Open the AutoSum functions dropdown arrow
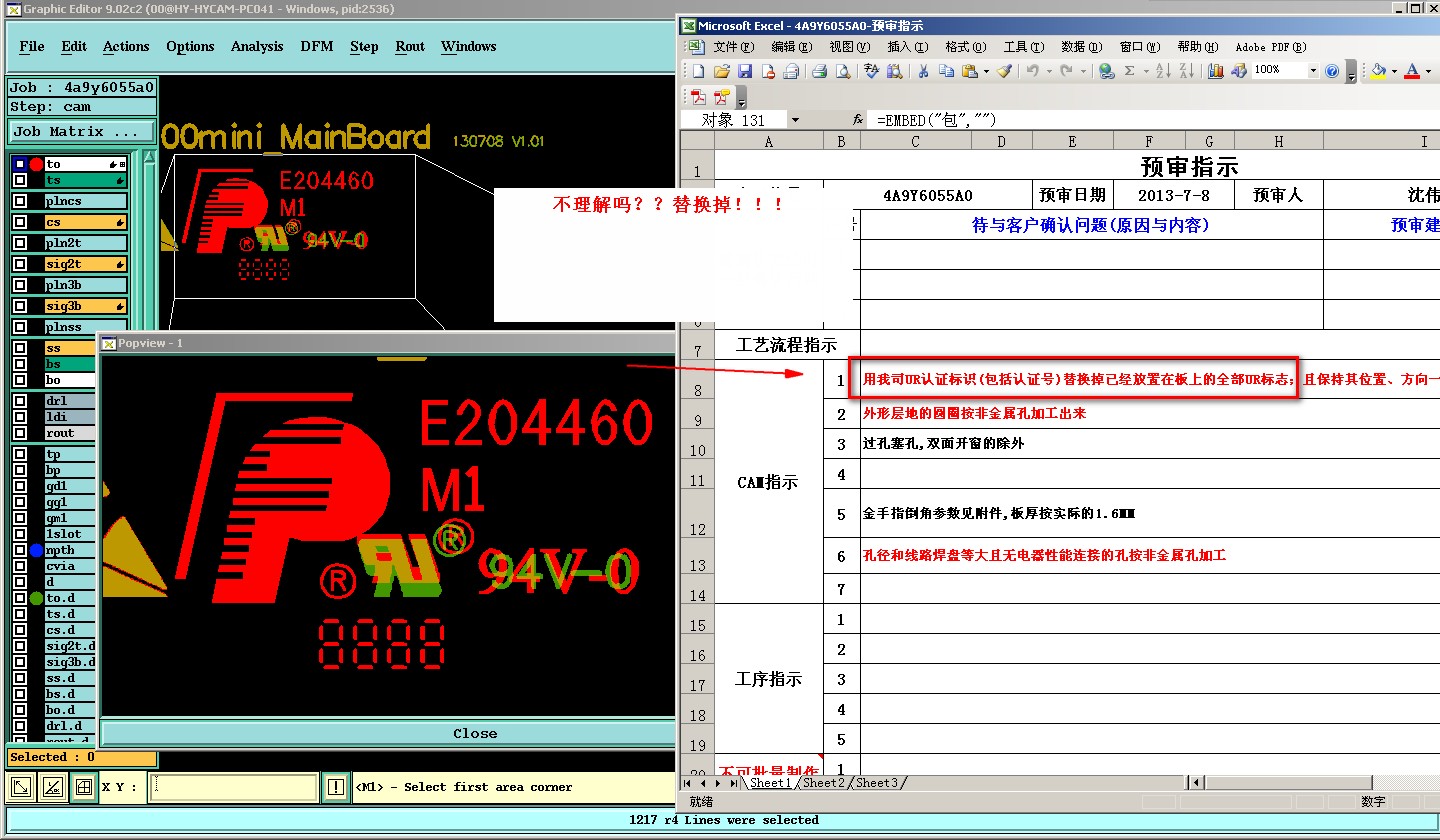 [1146, 71]
